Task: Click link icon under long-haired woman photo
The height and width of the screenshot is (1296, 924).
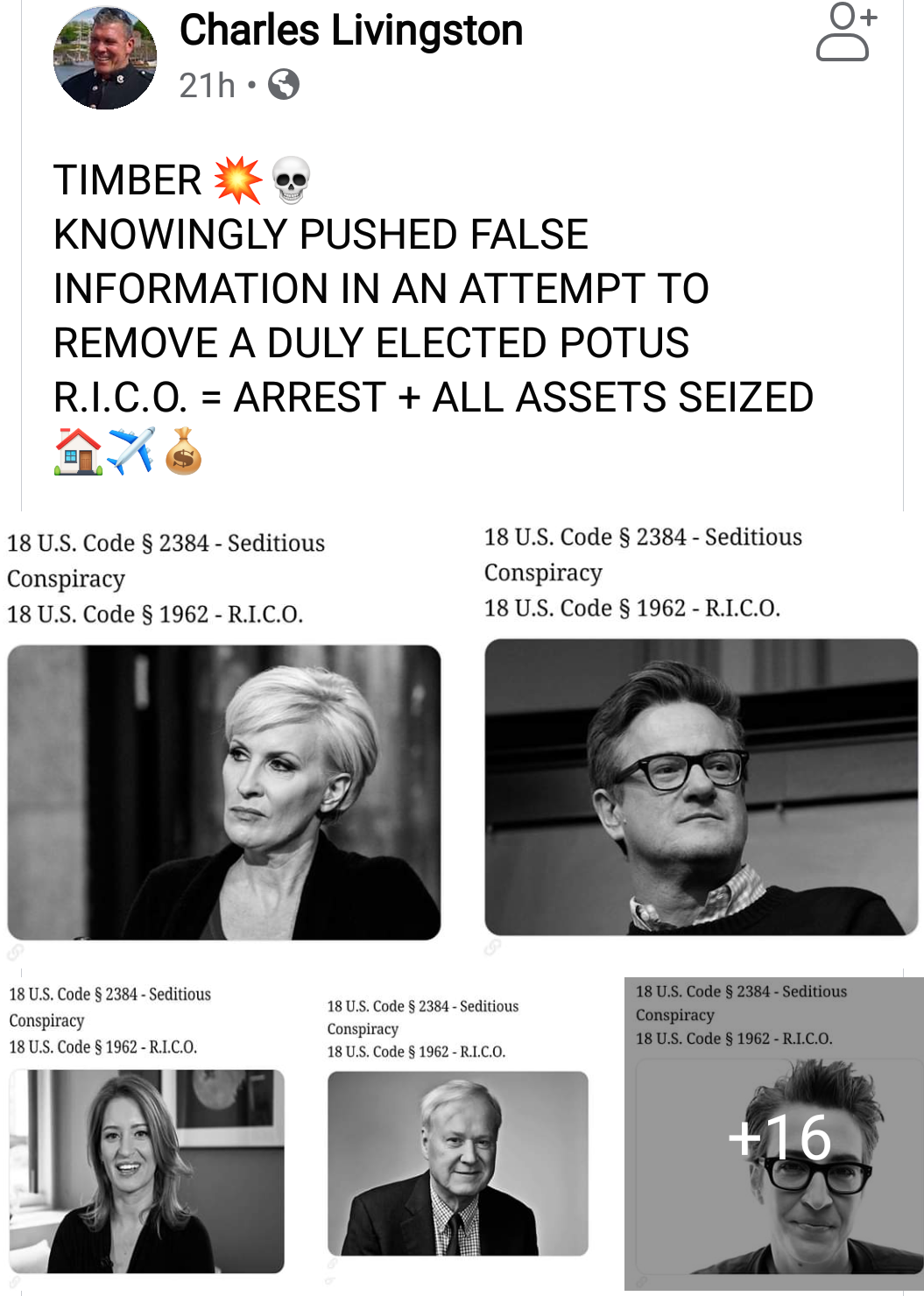Action: point(16,1283)
